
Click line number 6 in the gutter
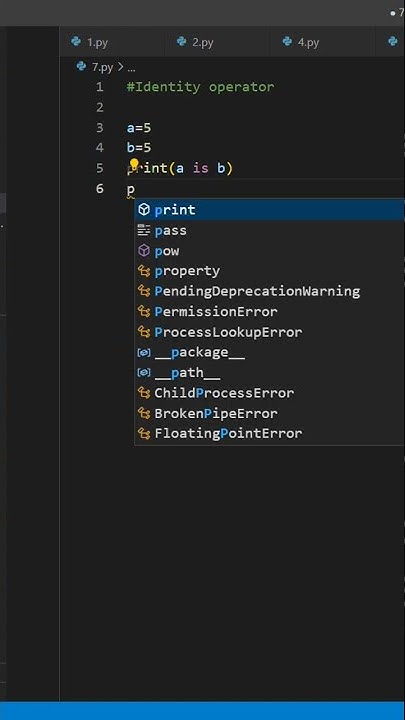click(x=100, y=188)
